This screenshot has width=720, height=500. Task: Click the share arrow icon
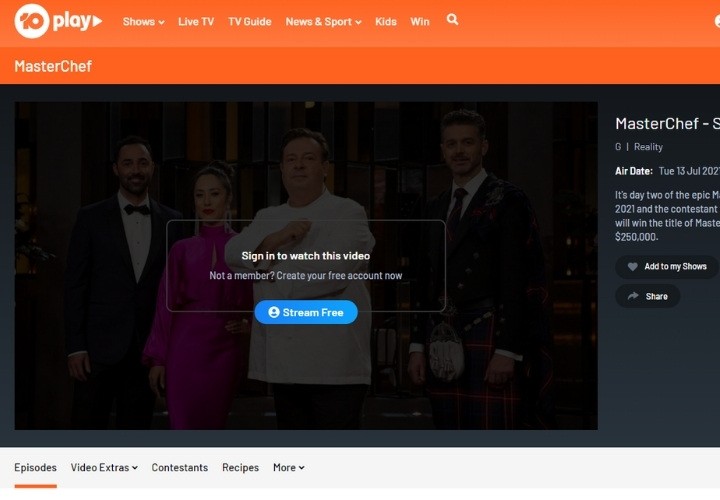(x=632, y=296)
